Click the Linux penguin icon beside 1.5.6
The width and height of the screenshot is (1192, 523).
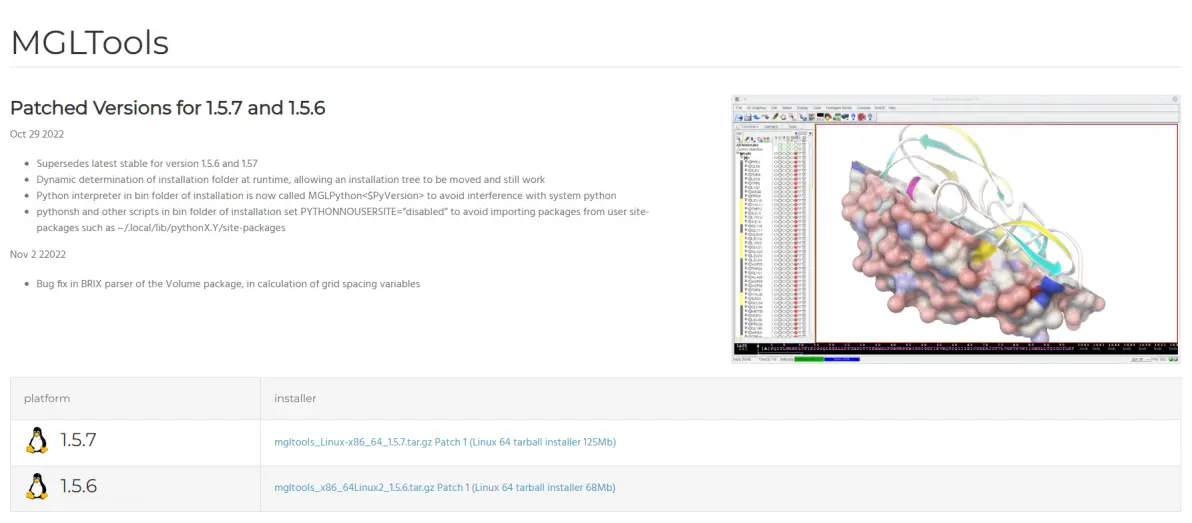click(x=37, y=487)
